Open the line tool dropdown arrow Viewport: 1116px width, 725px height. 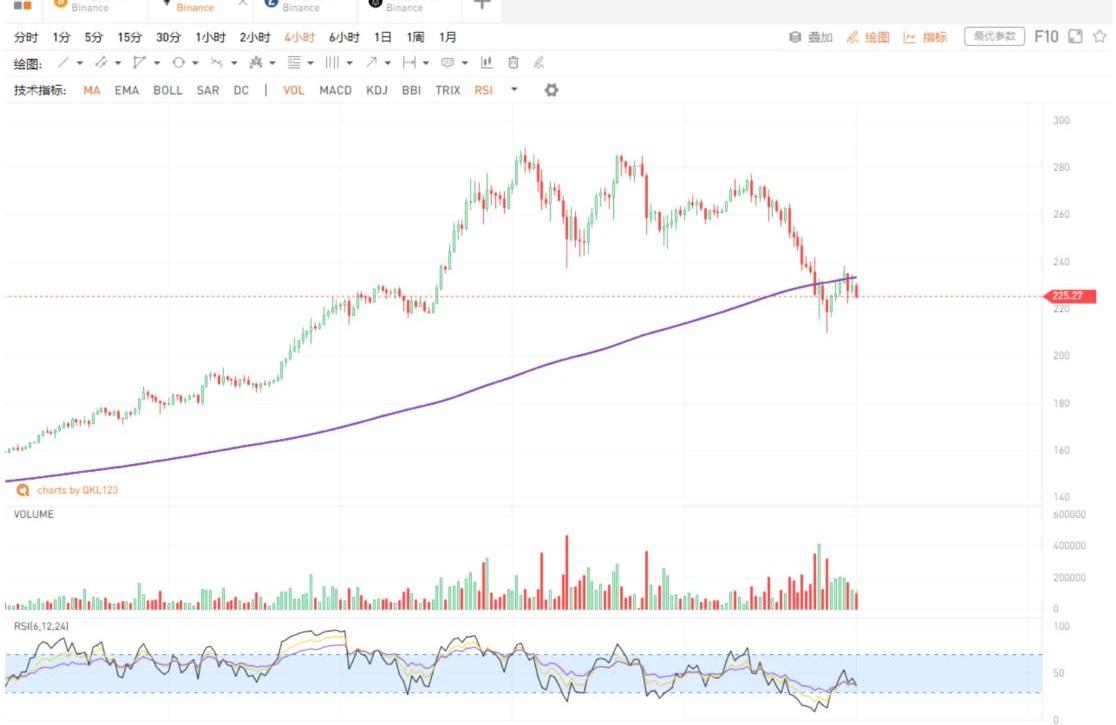81,63
